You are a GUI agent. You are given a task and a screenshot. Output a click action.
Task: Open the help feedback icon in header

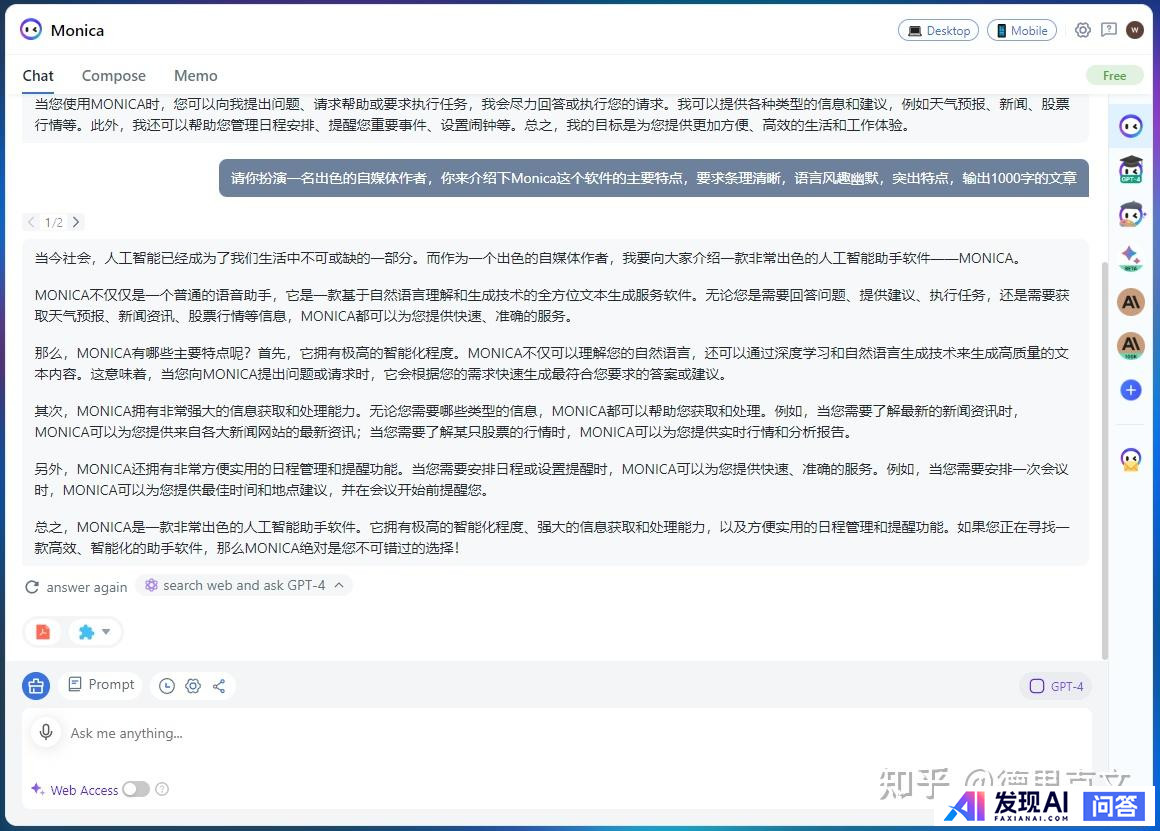point(1109,30)
